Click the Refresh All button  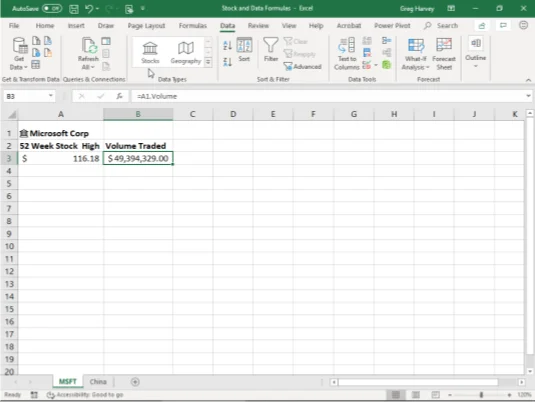tap(88, 54)
